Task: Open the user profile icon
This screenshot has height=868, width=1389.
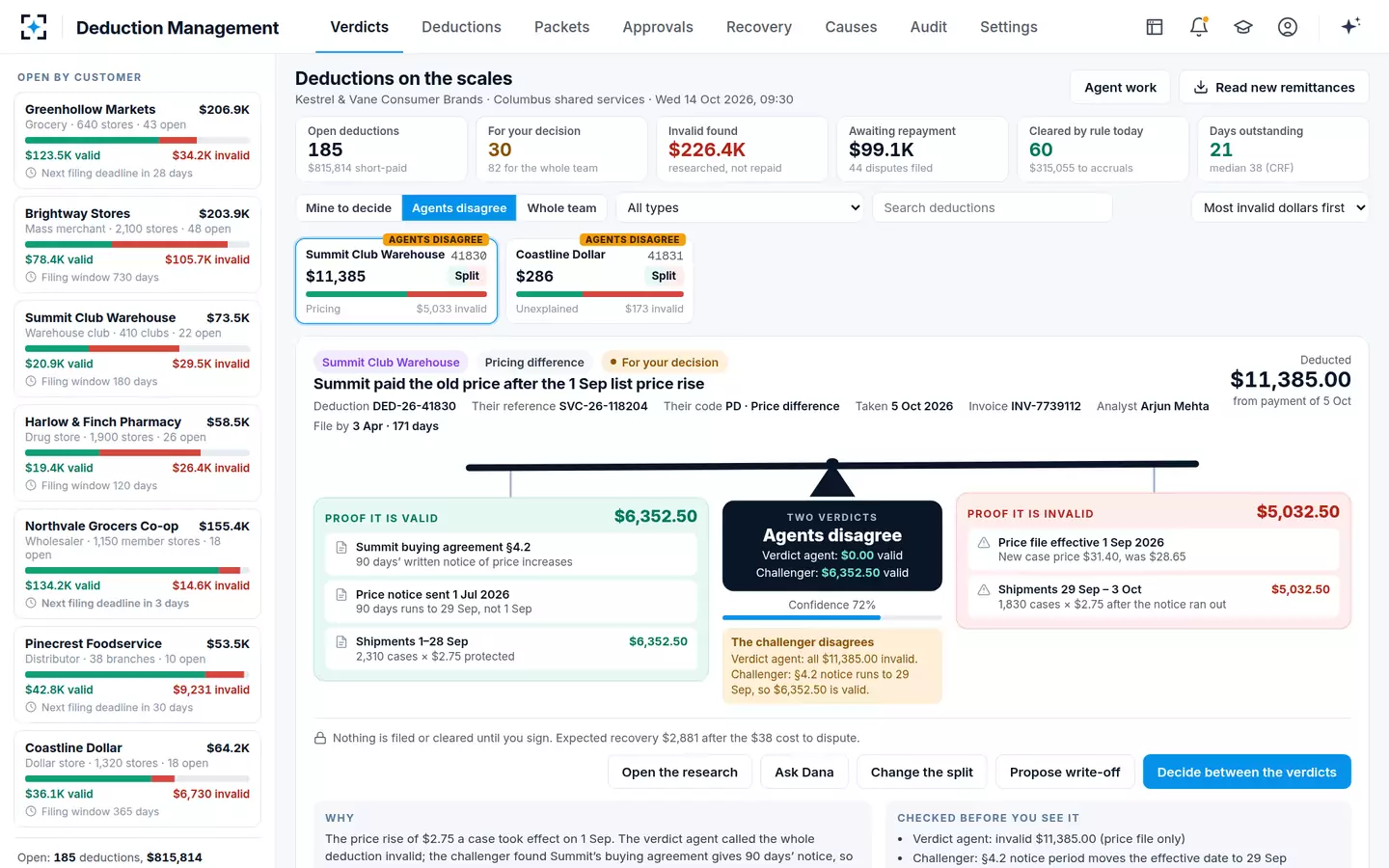Action: pos(1288,27)
